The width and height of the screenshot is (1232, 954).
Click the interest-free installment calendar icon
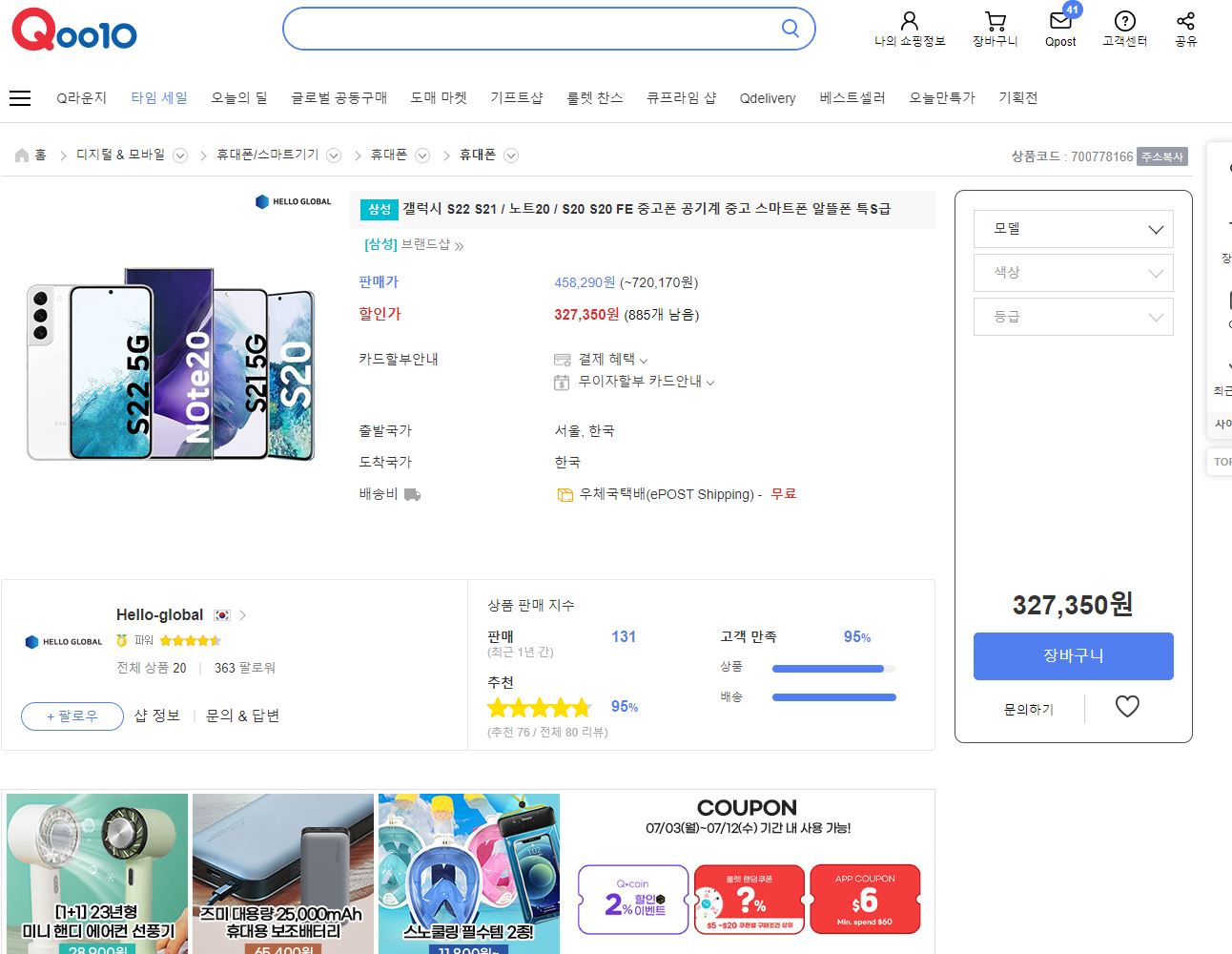562,383
